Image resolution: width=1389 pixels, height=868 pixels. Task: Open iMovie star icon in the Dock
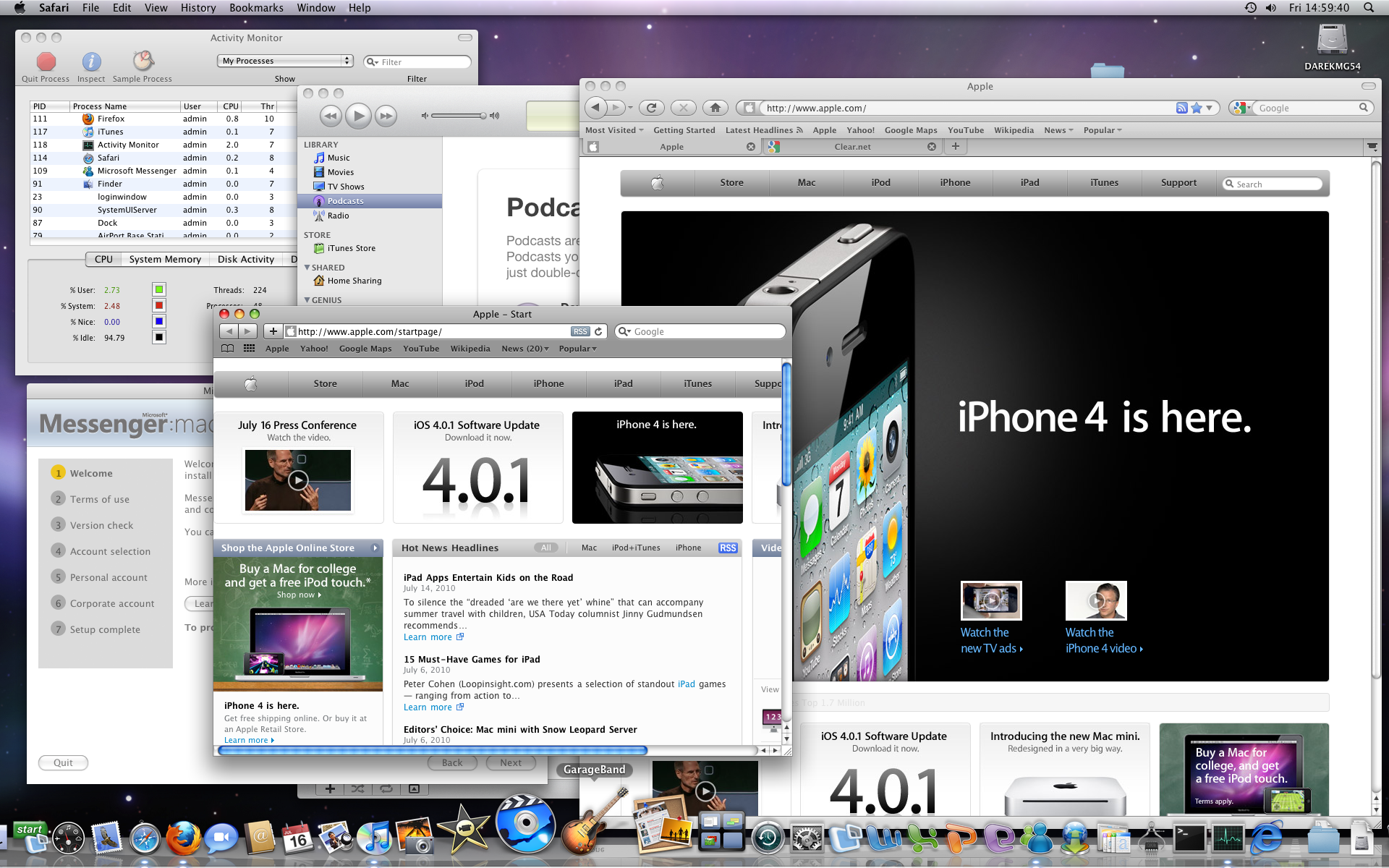pyautogui.click(x=463, y=830)
